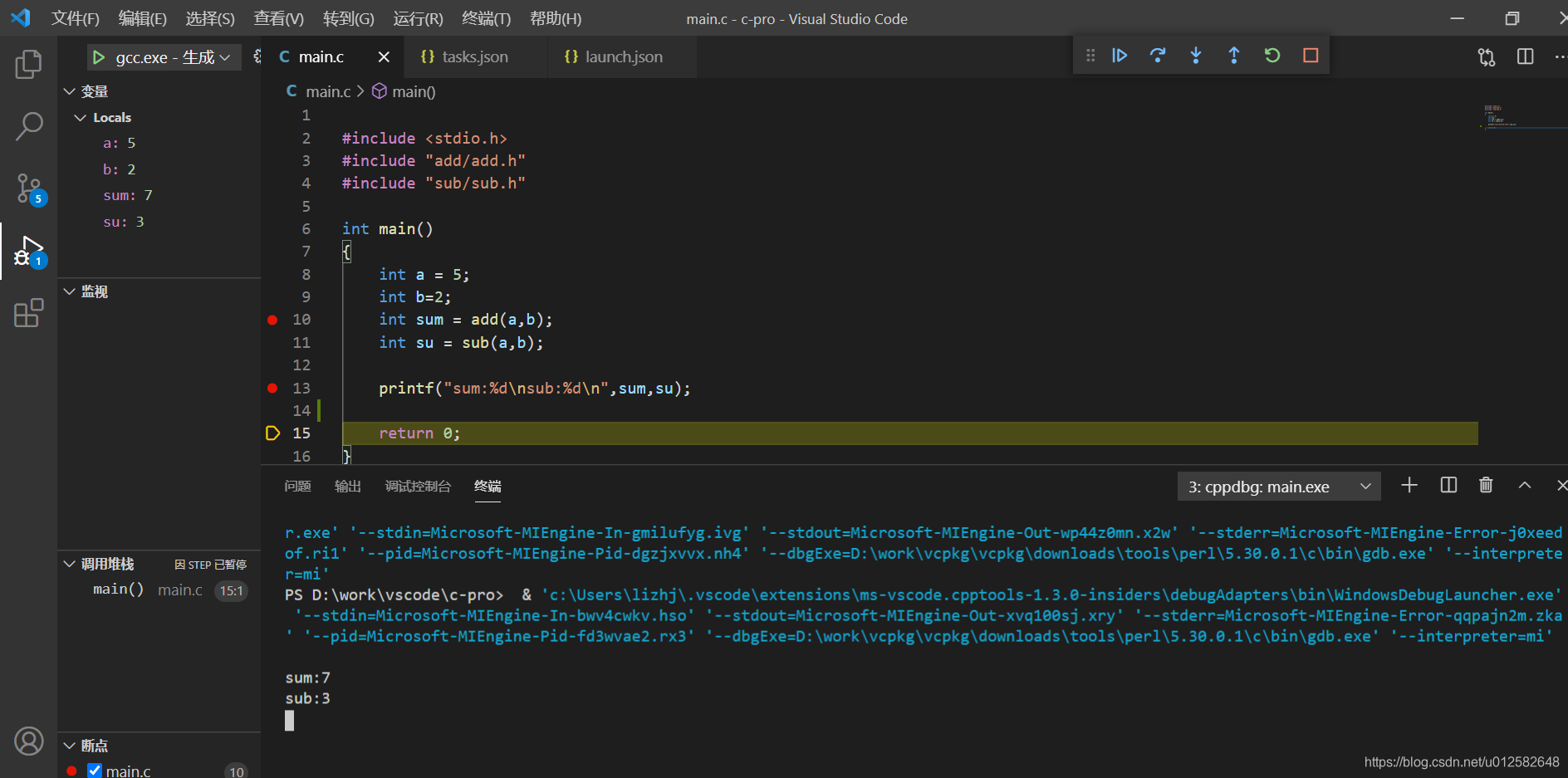Screen dimensions: 1568x778
Task: Collapse the 监视 (Watch) section
Action: point(70,291)
